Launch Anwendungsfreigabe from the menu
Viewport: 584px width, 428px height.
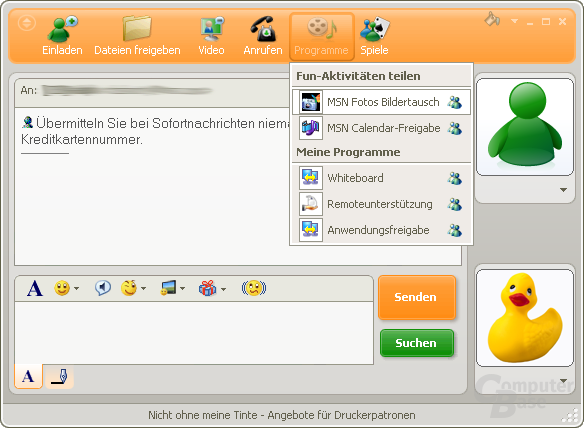[381, 230]
